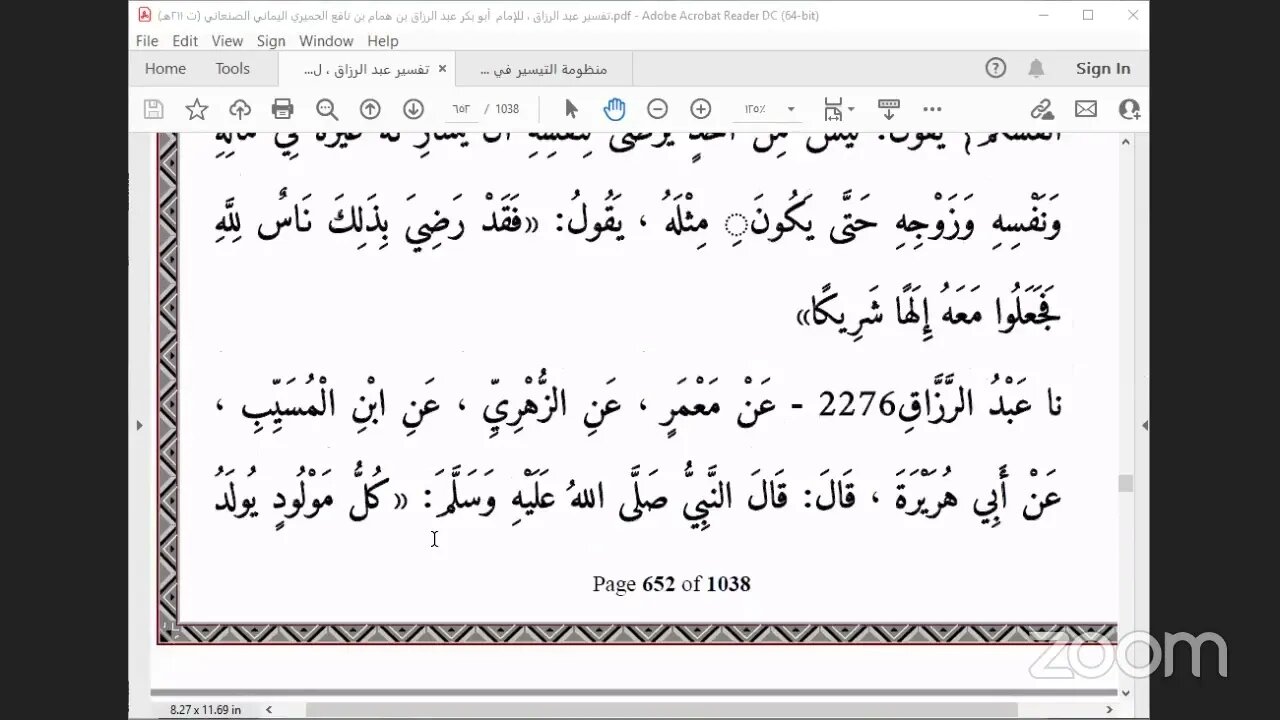Click the Save file icon
Image resolution: width=1280 pixels, height=720 pixels.
[x=153, y=109]
